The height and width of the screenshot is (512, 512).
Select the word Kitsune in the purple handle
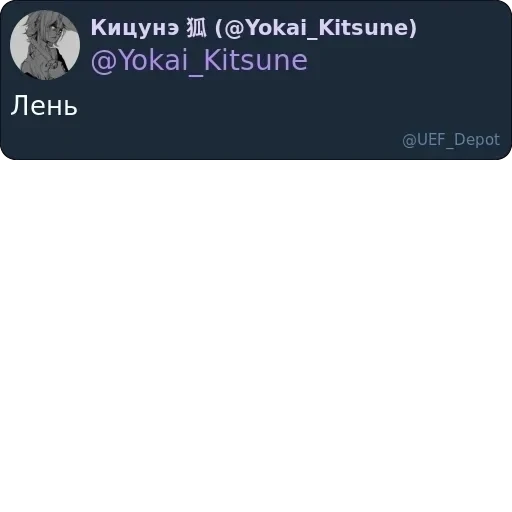pos(255,60)
